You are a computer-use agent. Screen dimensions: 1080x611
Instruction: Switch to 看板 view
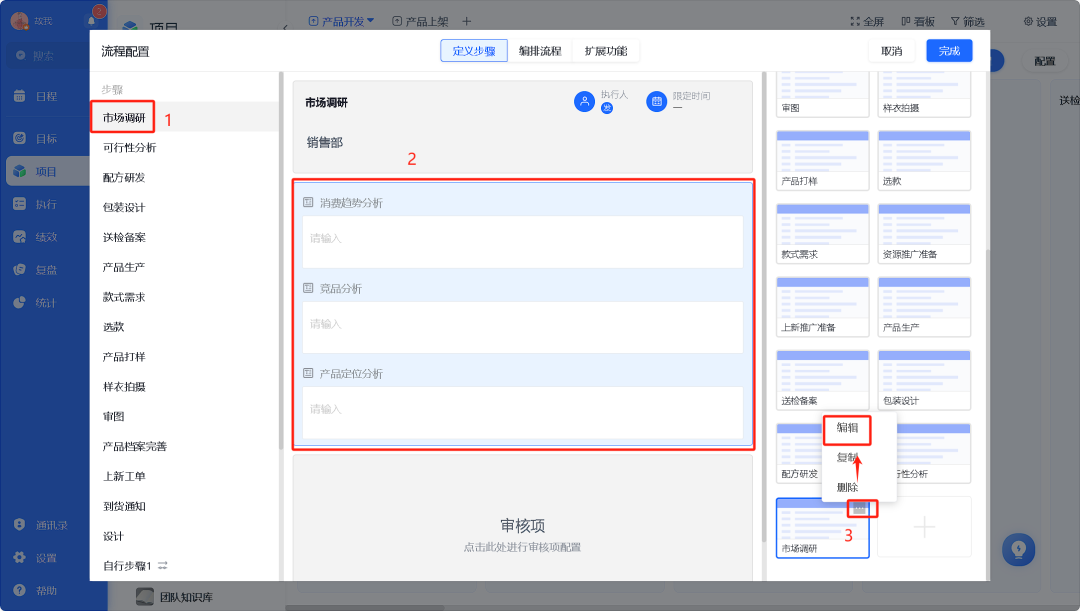918,21
